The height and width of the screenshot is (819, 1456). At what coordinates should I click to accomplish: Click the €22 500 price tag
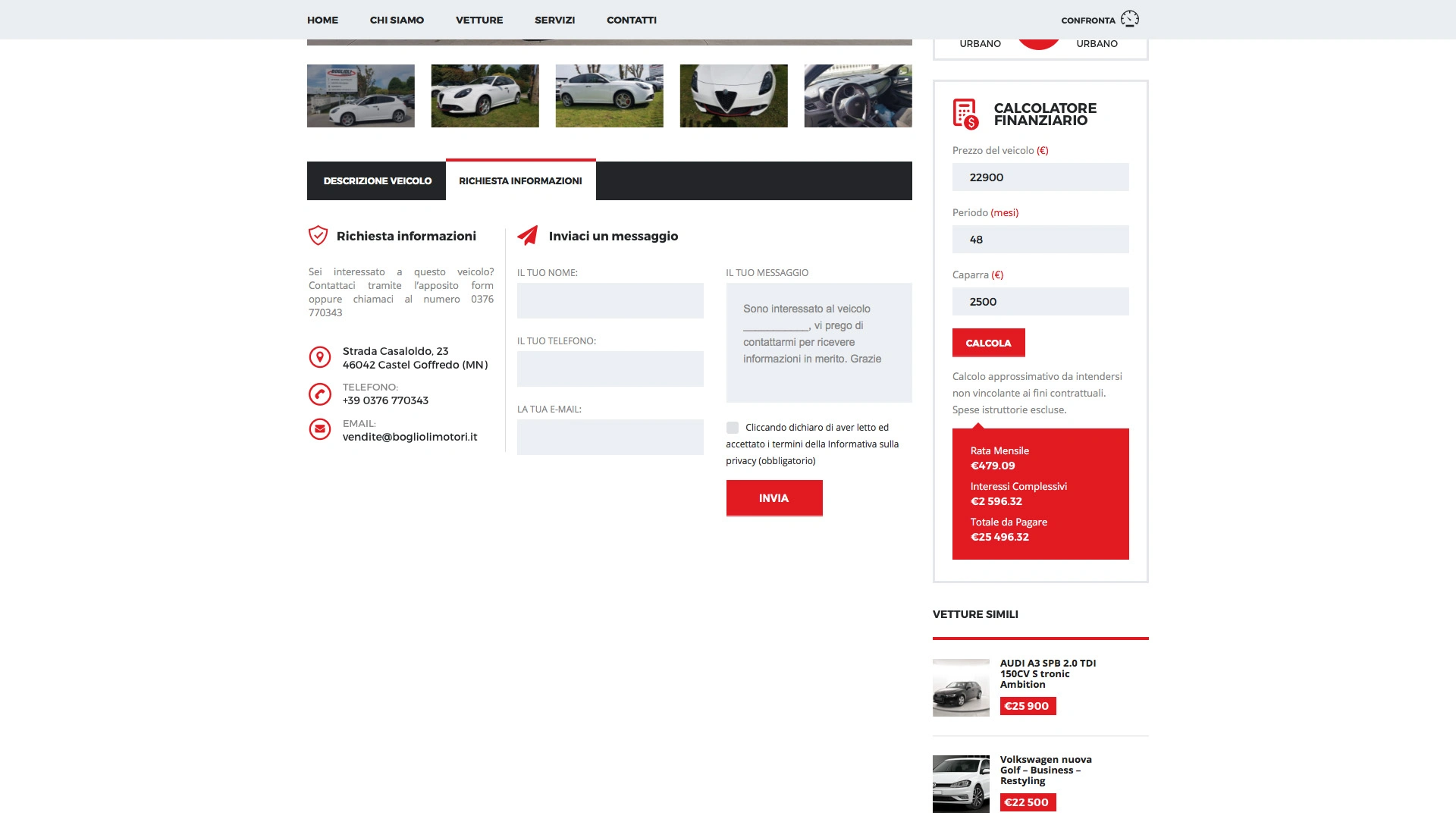point(1028,802)
